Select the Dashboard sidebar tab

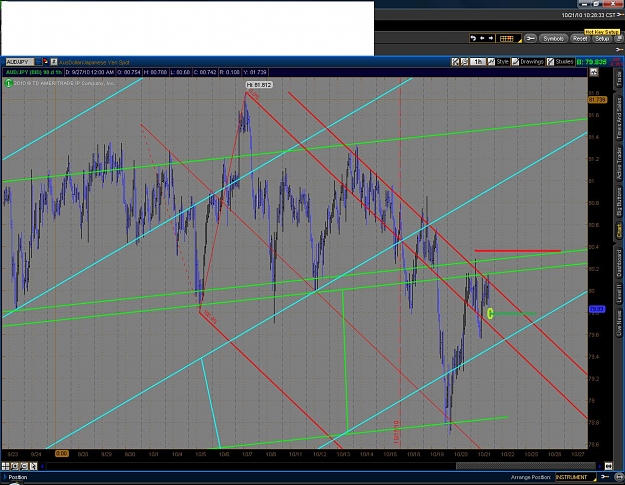click(619, 263)
